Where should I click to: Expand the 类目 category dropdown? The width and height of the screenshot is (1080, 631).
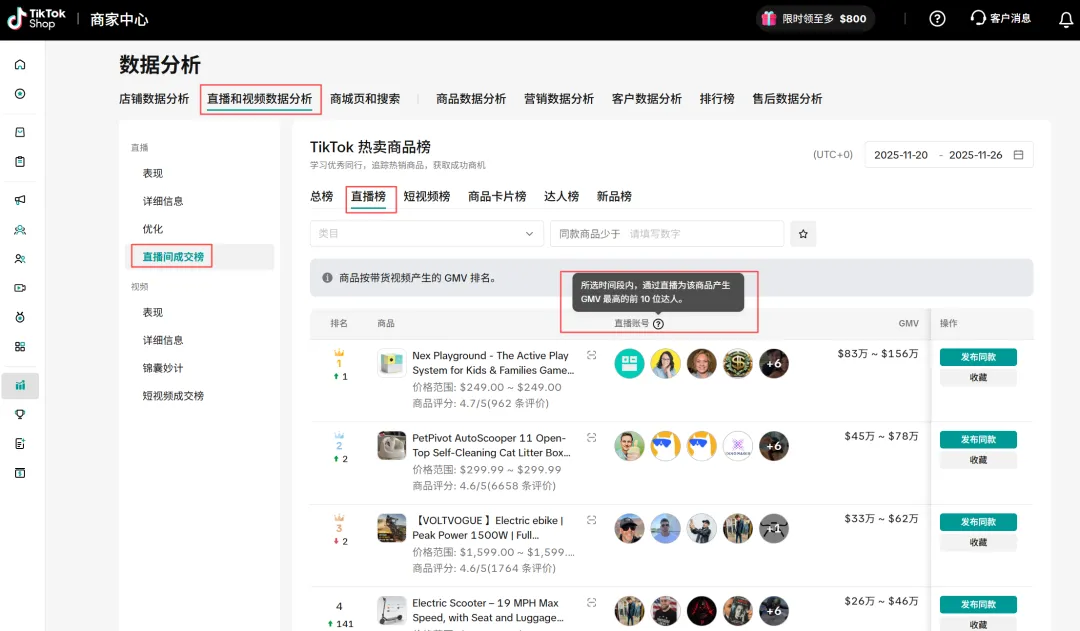click(426, 234)
